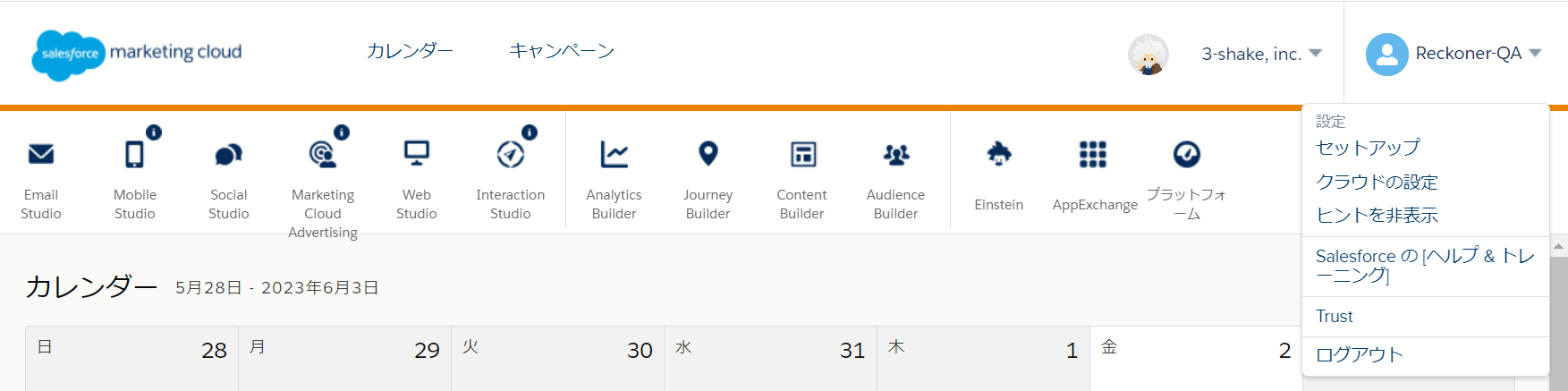Launch Social Studio icon
The width and height of the screenshot is (1568, 391).
click(228, 155)
